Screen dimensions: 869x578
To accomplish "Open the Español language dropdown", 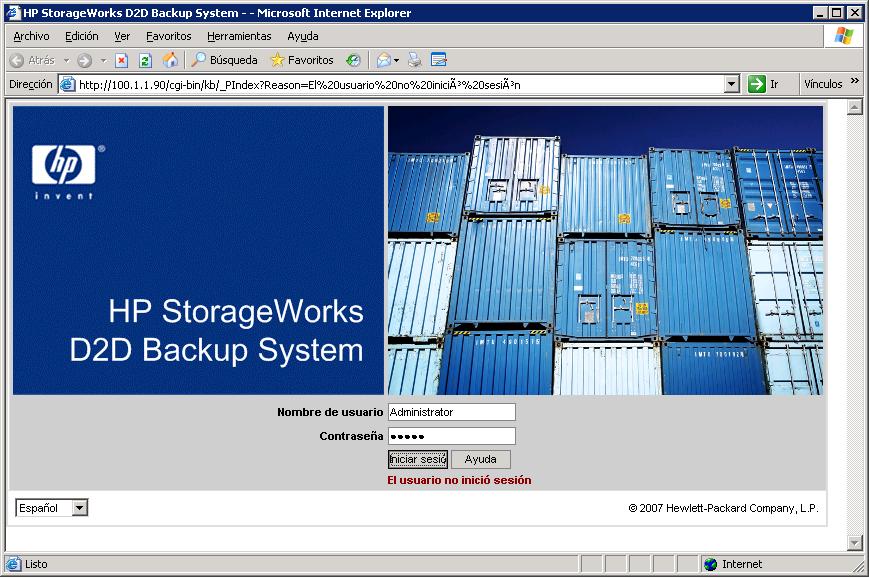I will tap(52, 508).
